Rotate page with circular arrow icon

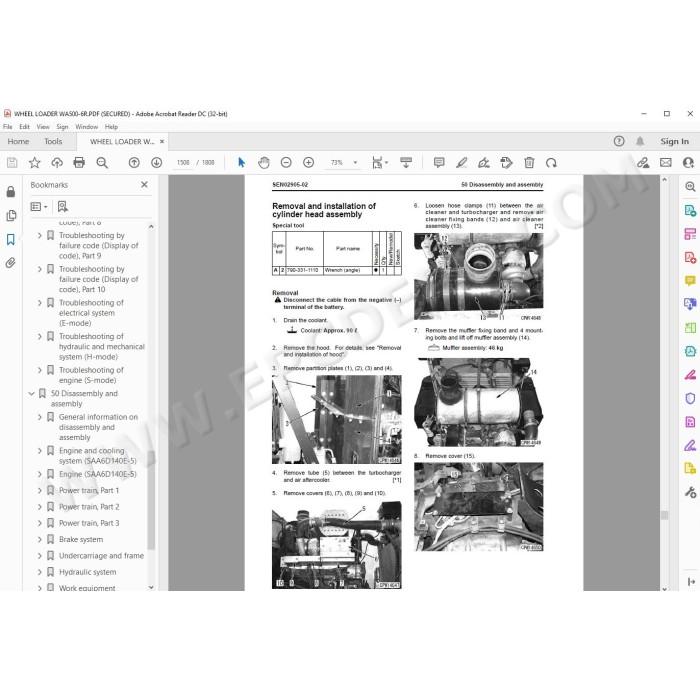(x=551, y=163)
